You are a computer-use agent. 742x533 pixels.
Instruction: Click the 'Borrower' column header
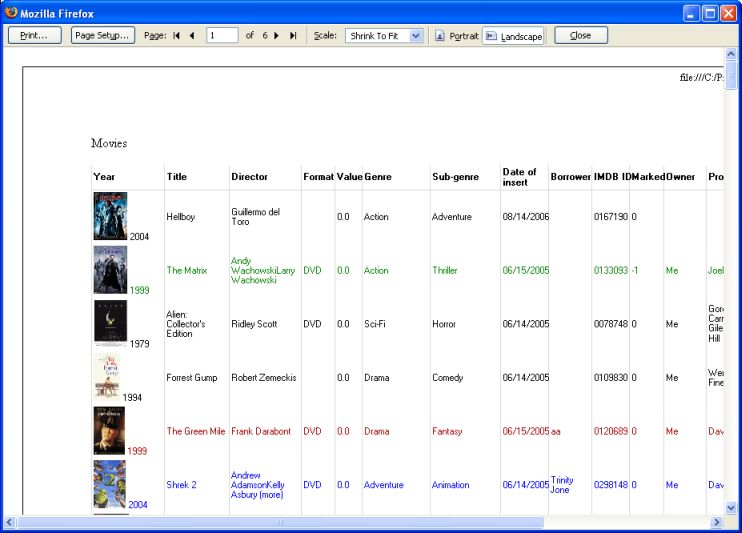click(x=571, y=177)
